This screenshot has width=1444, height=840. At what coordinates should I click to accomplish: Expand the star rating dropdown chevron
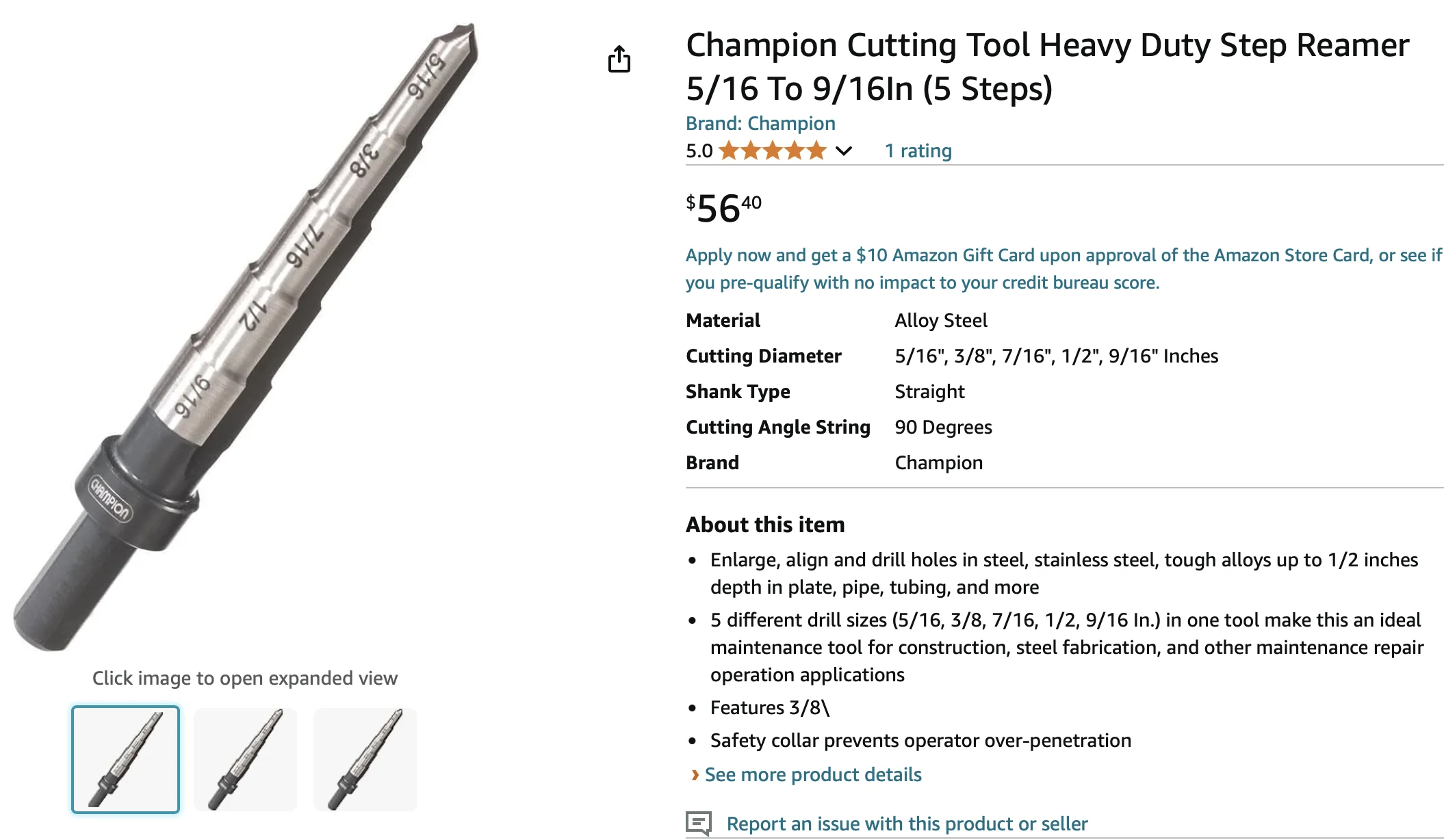tap(844, 151)
